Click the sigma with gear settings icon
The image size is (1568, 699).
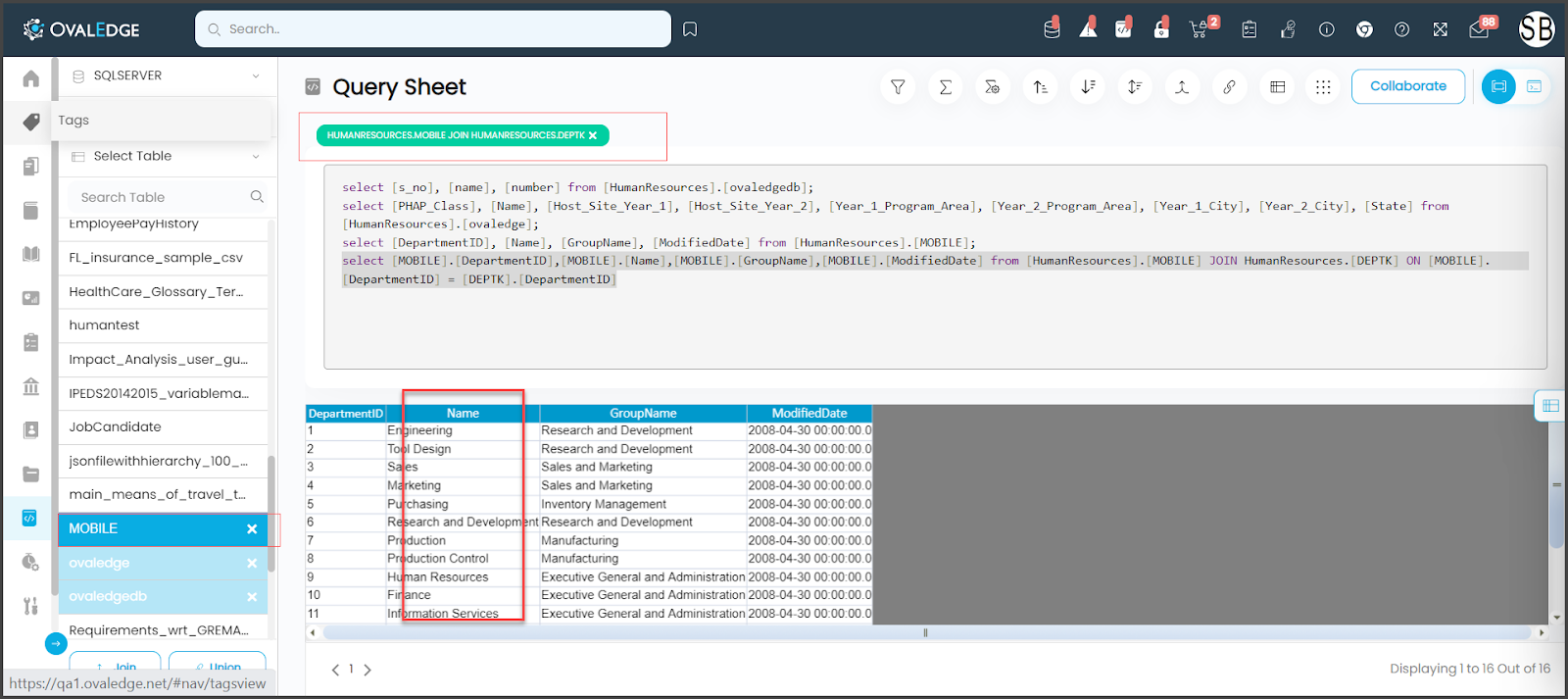pyautogui.click(x=992, y=86)
